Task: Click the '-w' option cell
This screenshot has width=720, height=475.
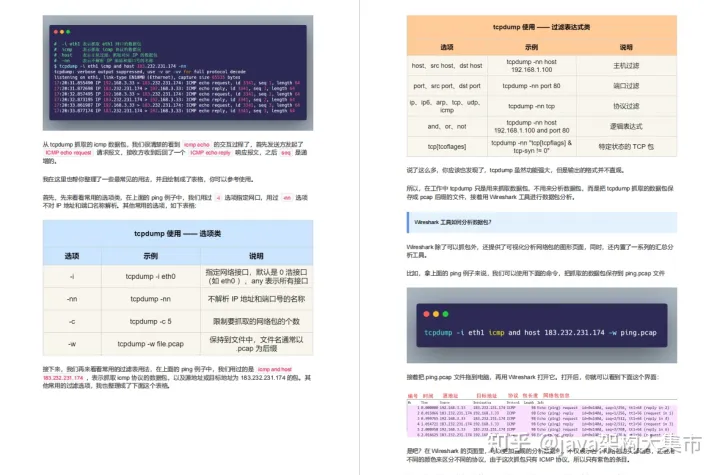Action: (x=72, y=344)
